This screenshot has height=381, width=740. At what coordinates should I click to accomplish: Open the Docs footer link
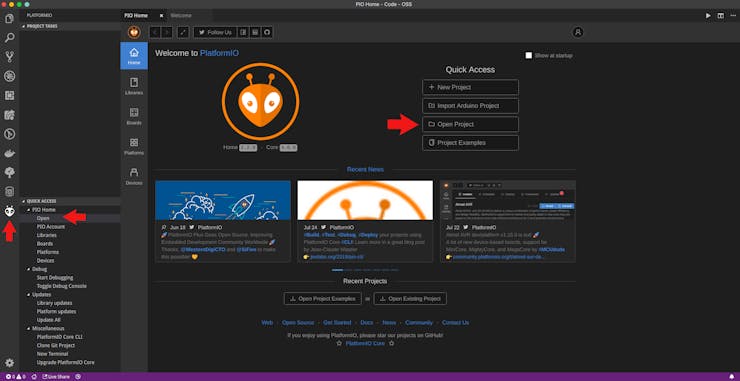[x=367, y=322]
